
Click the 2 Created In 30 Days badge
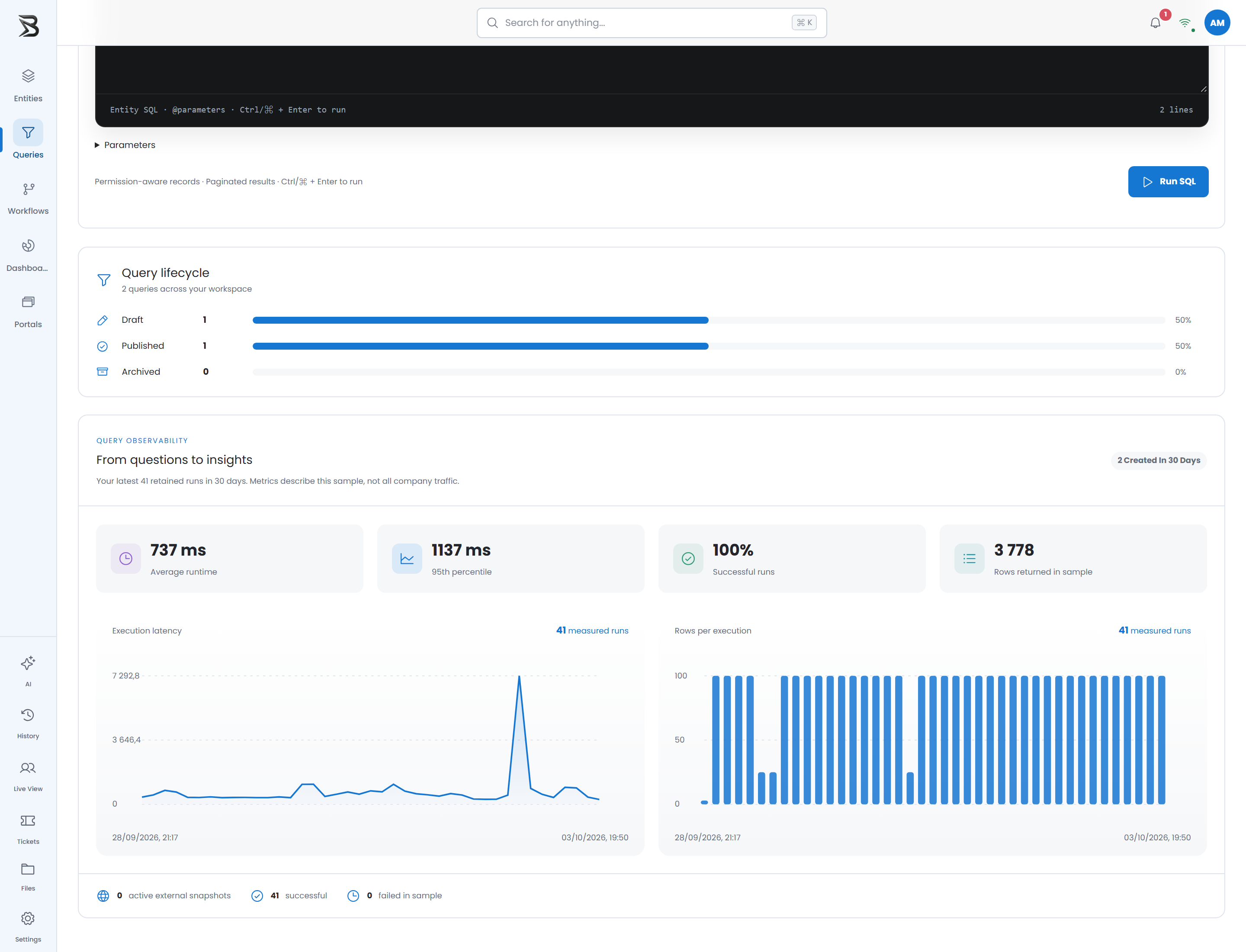coord(1158,460)
